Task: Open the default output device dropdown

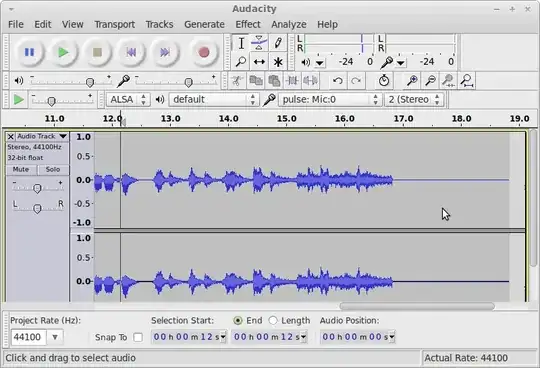Action: point(214,99)
